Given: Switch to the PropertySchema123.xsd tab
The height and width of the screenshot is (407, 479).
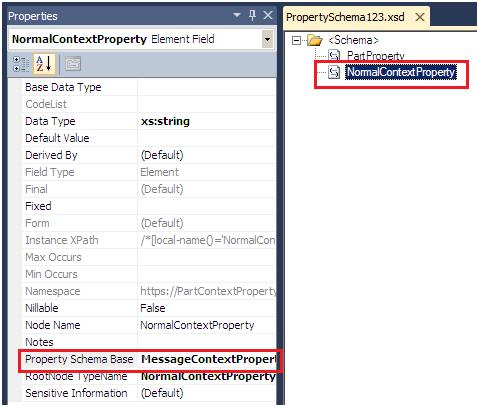Looking at the screenshot, I should point(345,17).
